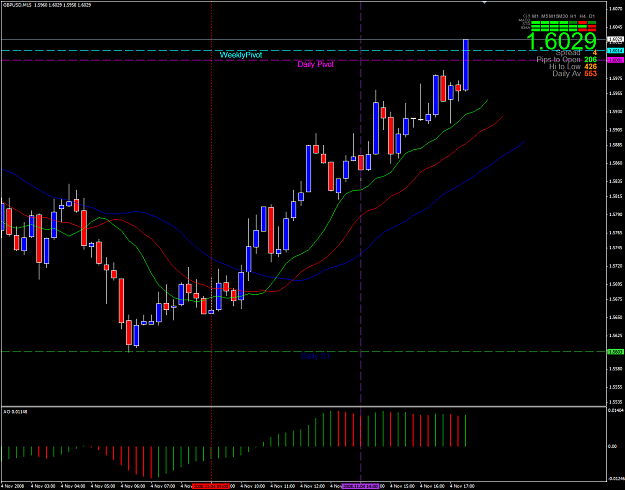
Task: Click the 4 Nov 17:00 time axis label
Action: tap(462, 486)
